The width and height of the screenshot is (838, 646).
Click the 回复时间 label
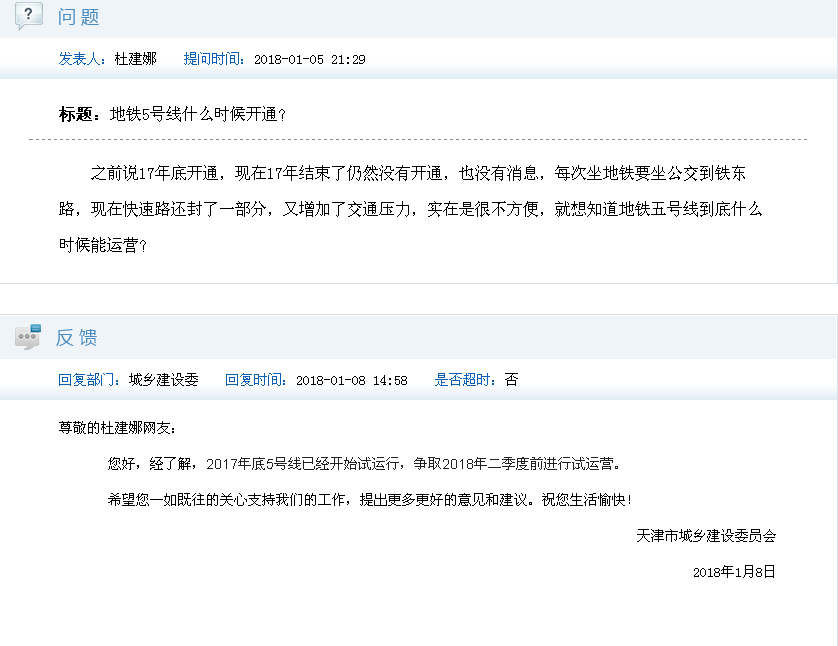[257, 380]
